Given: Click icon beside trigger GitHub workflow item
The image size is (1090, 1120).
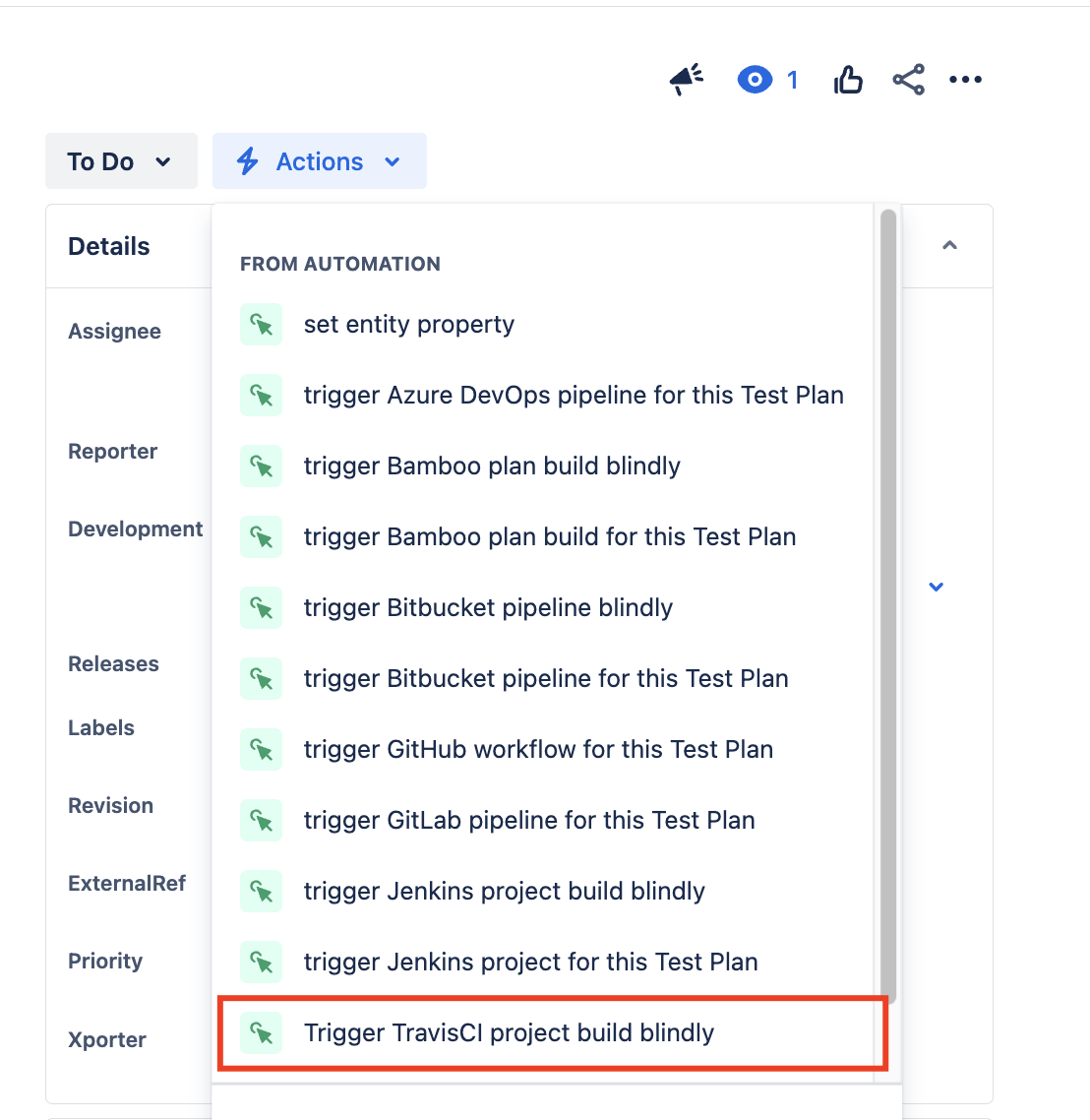Looking at the screenshot, I should point(262,749).
